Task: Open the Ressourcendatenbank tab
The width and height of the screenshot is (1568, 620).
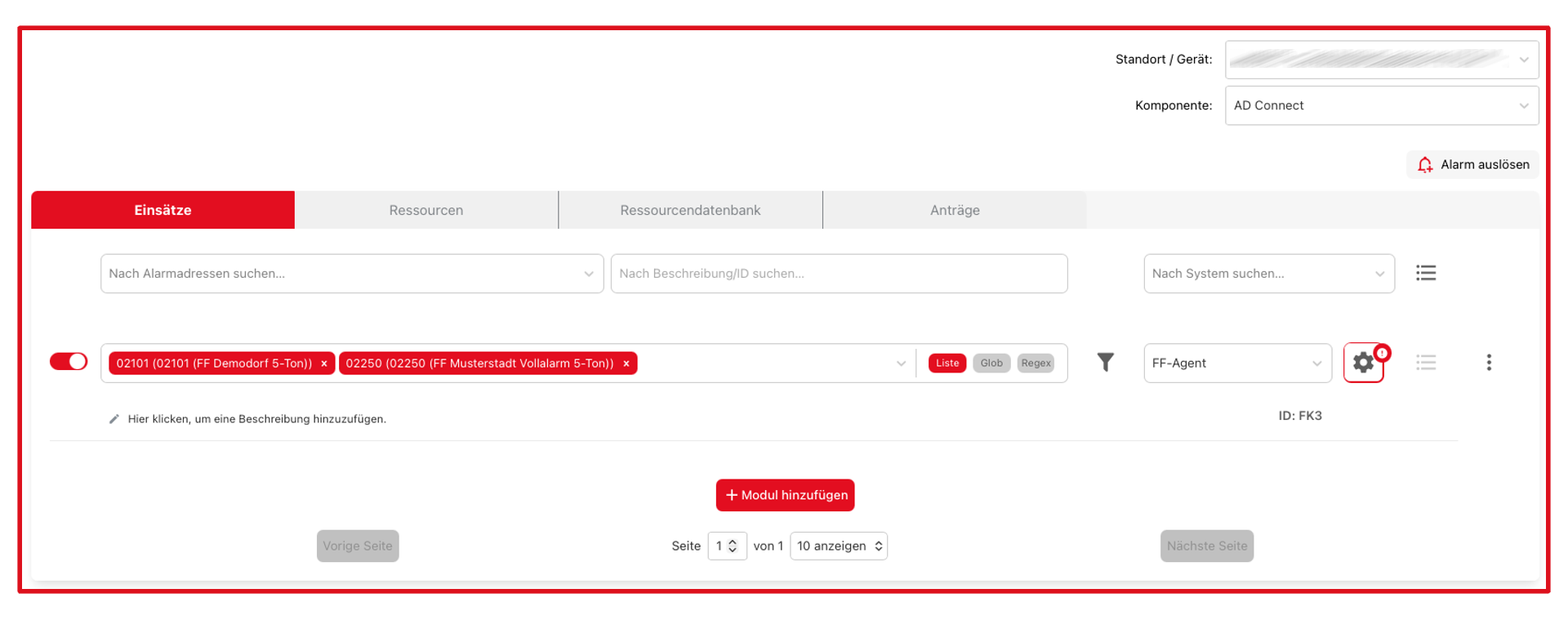Action: tap(690, 210)
